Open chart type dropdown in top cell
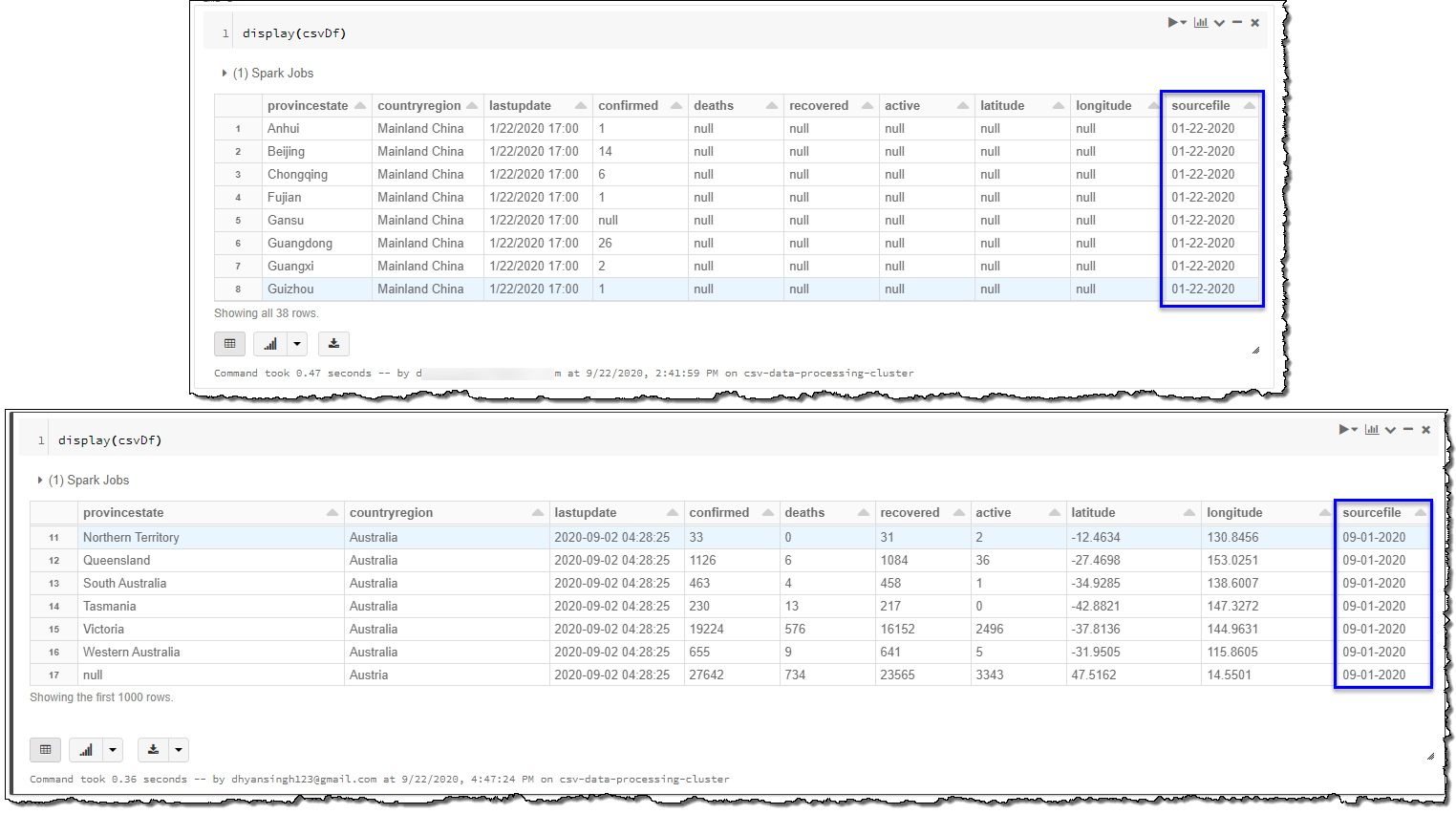The height and width of the screenshot is (814, 1456). pyautogui.click(x=297, y=344)
